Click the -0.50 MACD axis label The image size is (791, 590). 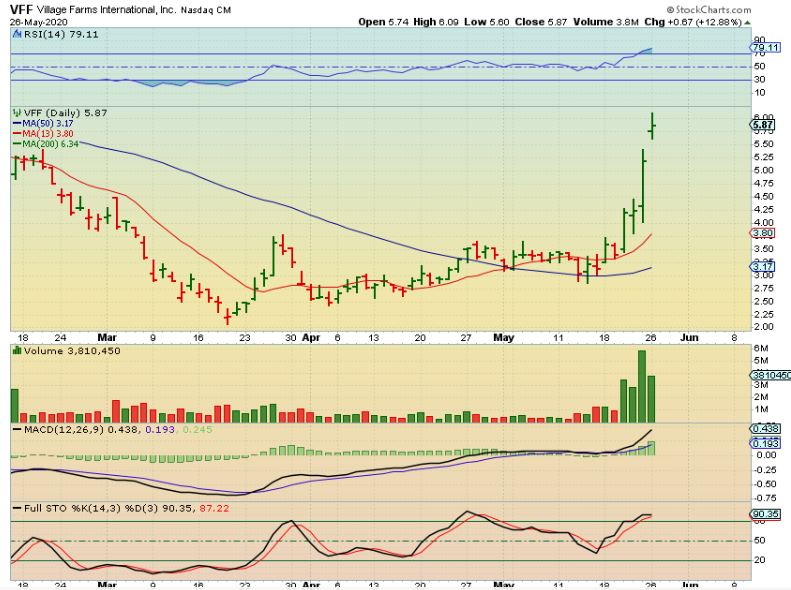tap(765, 484)
